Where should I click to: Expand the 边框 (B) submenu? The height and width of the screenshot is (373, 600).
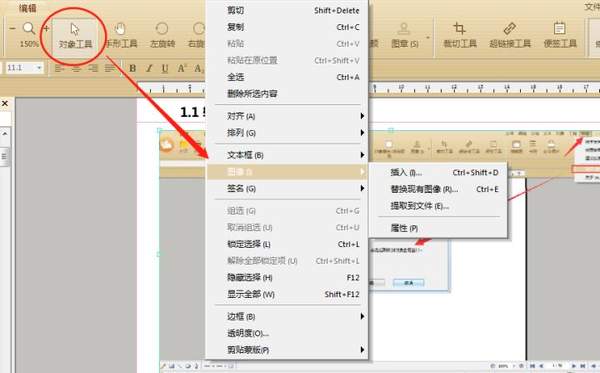tap(287, 316)
